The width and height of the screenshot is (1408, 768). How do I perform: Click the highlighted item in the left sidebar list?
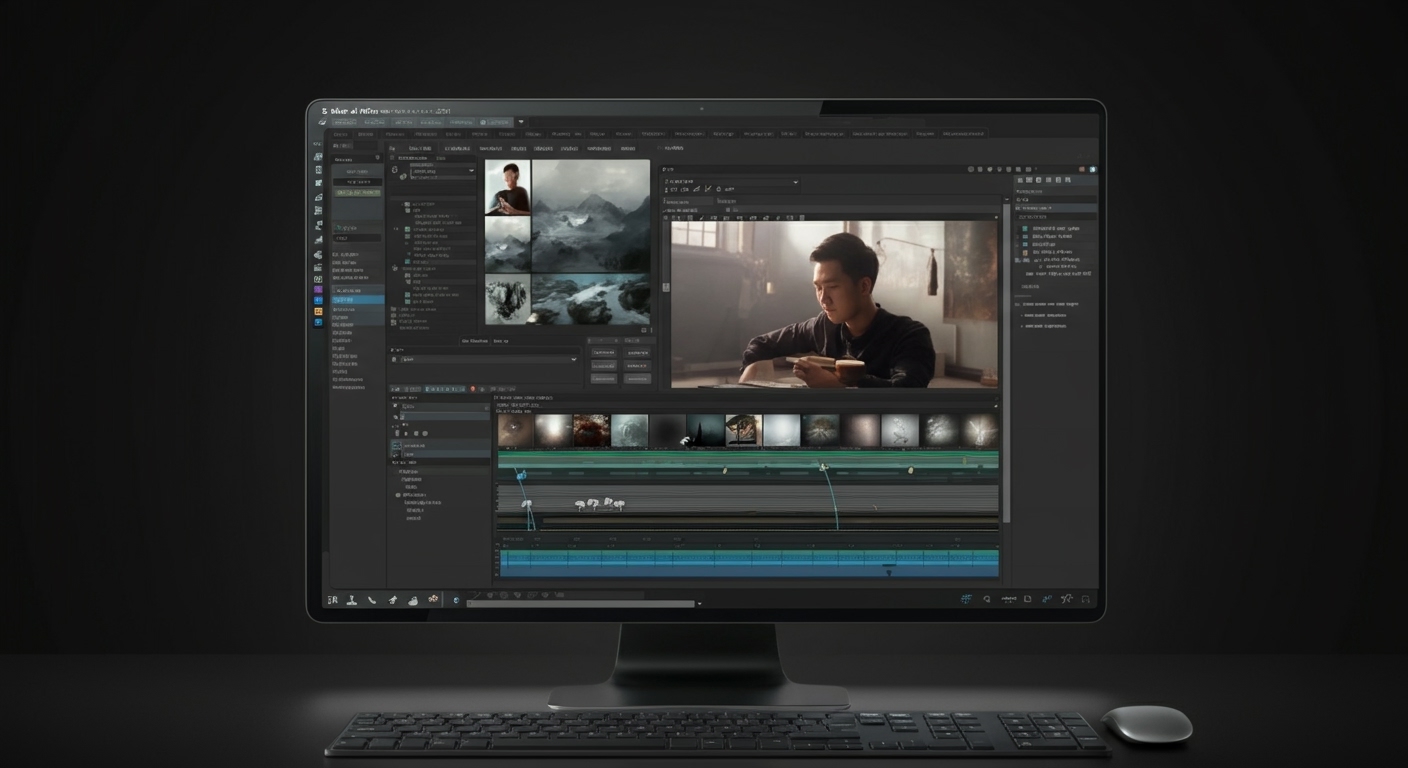click(x=355, y=300)
